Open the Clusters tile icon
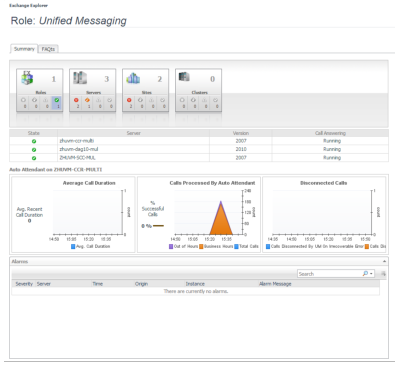Screen dimensions: 400x369 184,77
